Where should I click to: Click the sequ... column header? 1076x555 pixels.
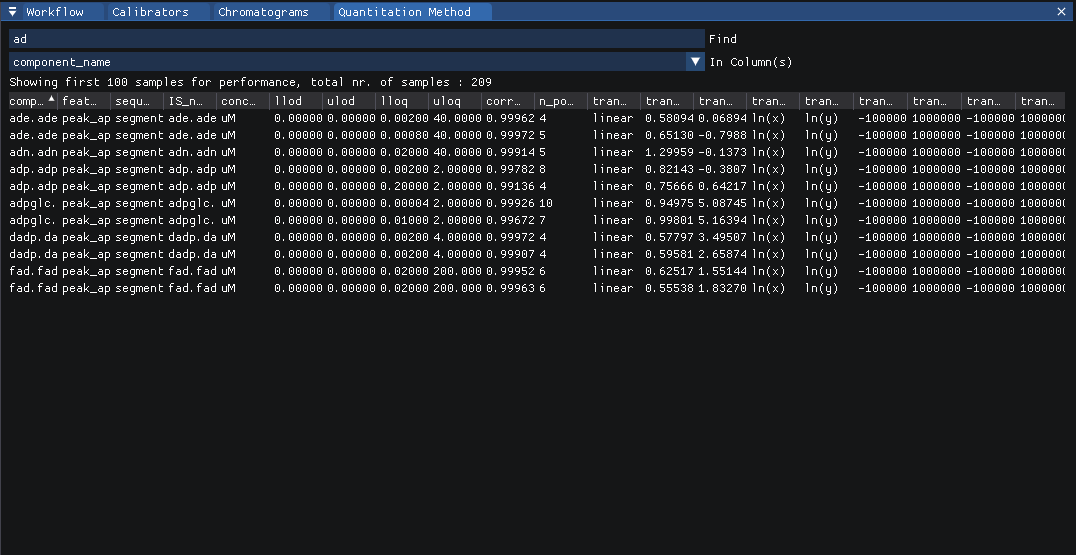coord(137,101)
